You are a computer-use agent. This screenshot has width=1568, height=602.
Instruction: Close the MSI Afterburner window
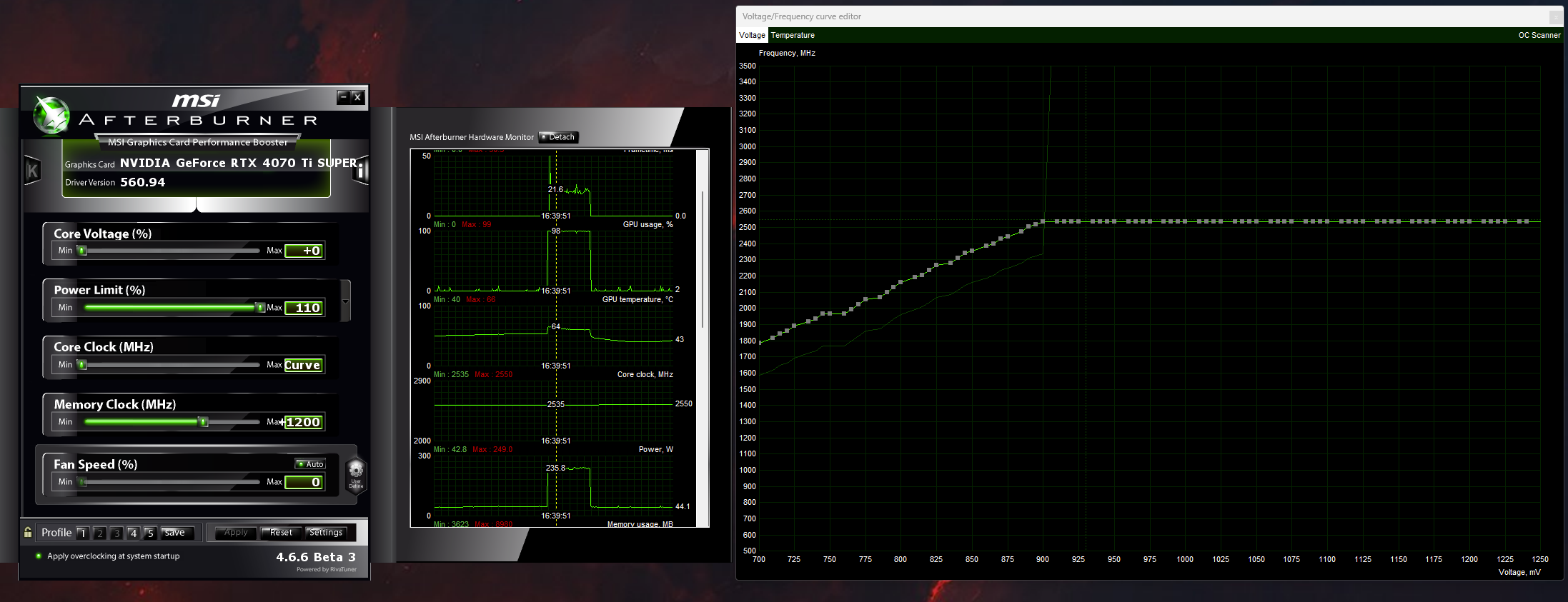pyautogui.click(x=357, y=96)
